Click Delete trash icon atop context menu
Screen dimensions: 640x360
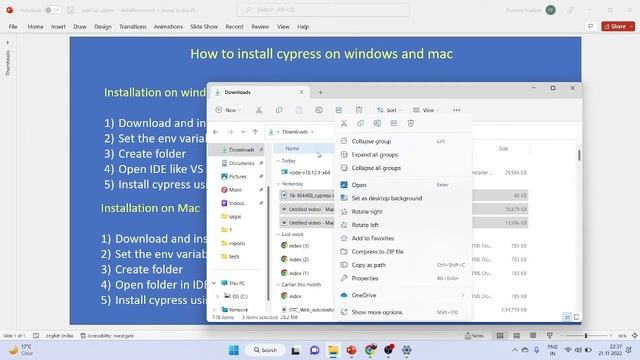(x=411, y=123)
